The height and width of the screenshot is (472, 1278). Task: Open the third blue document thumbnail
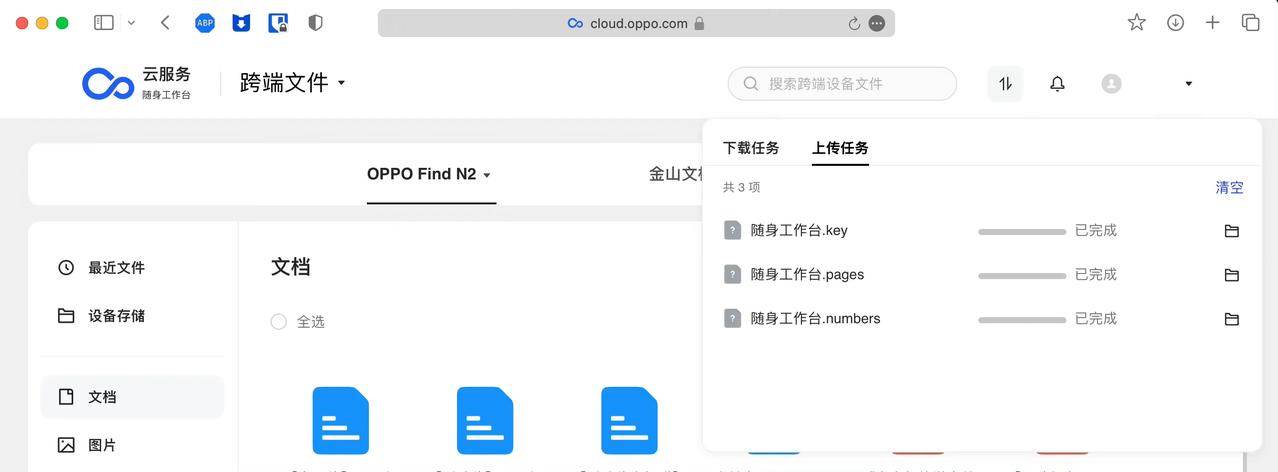coord(629,421)
